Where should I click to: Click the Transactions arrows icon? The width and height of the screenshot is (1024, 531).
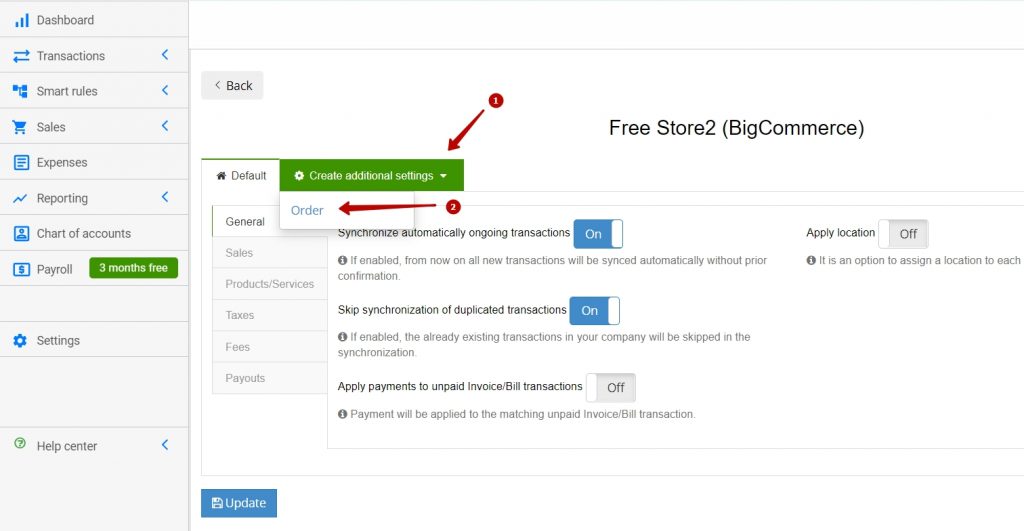[22, 56]
